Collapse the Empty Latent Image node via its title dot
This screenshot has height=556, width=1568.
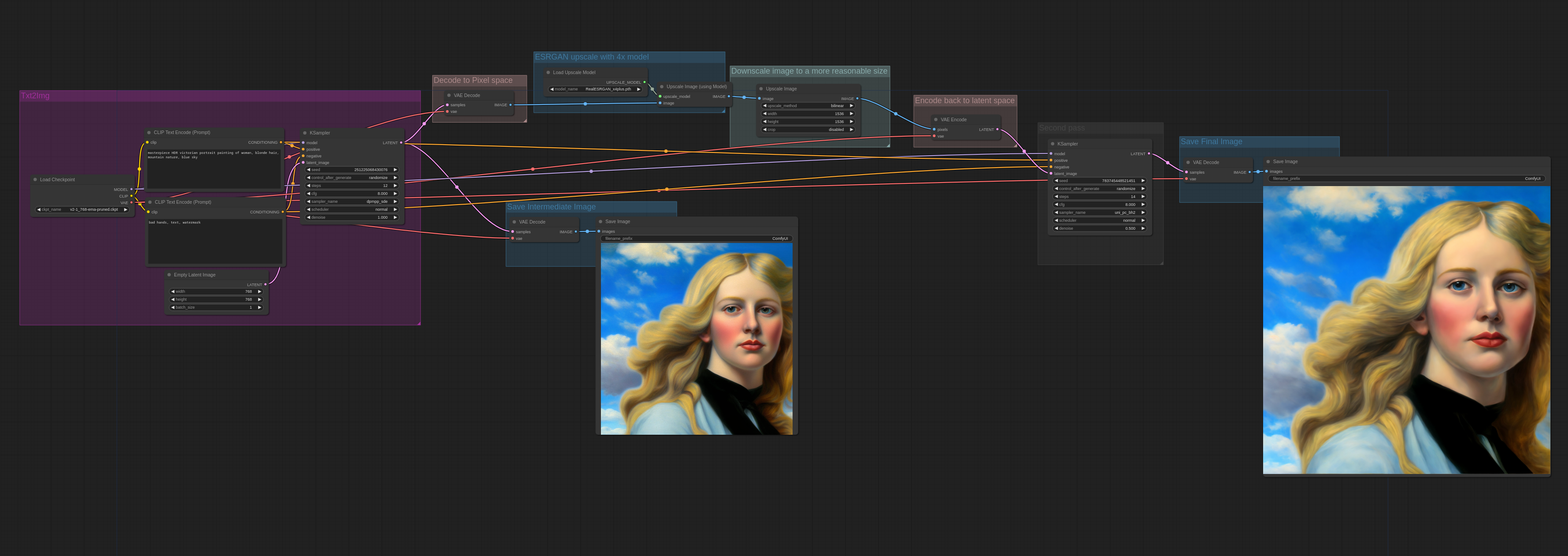tap(169, 275)
